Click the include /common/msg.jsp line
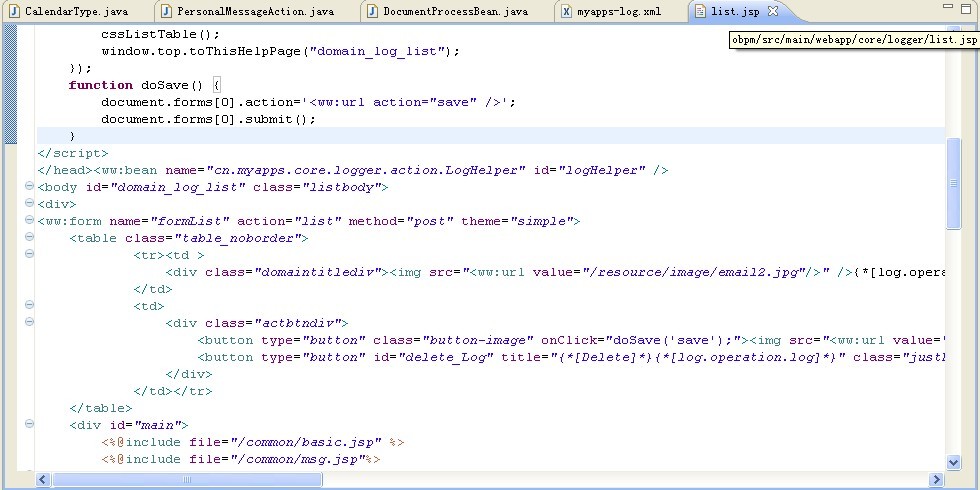The width and height of the screenshot is (980, 490). 241,459
